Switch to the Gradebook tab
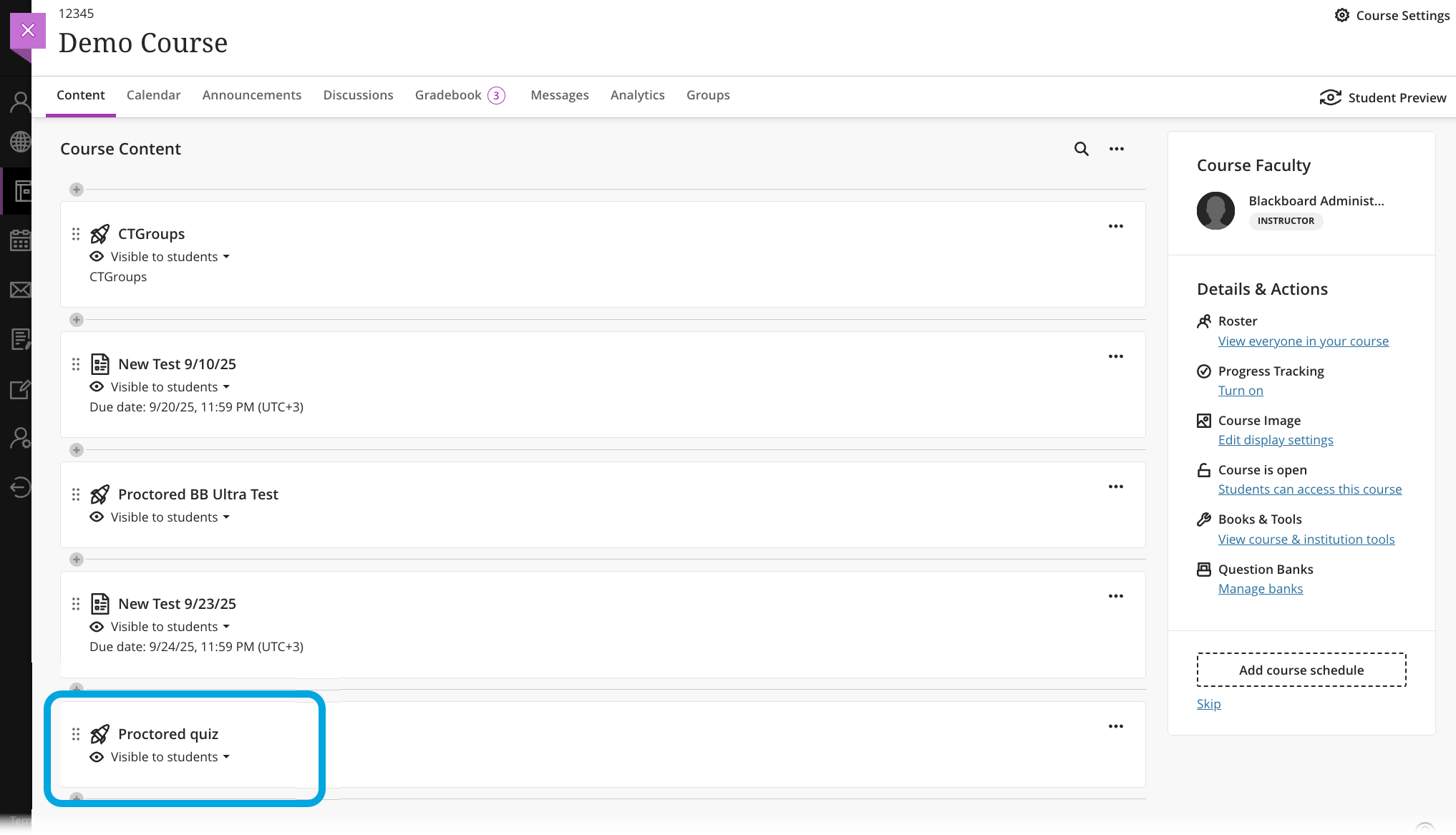The image size is (1456, 835). click(448, 95)
